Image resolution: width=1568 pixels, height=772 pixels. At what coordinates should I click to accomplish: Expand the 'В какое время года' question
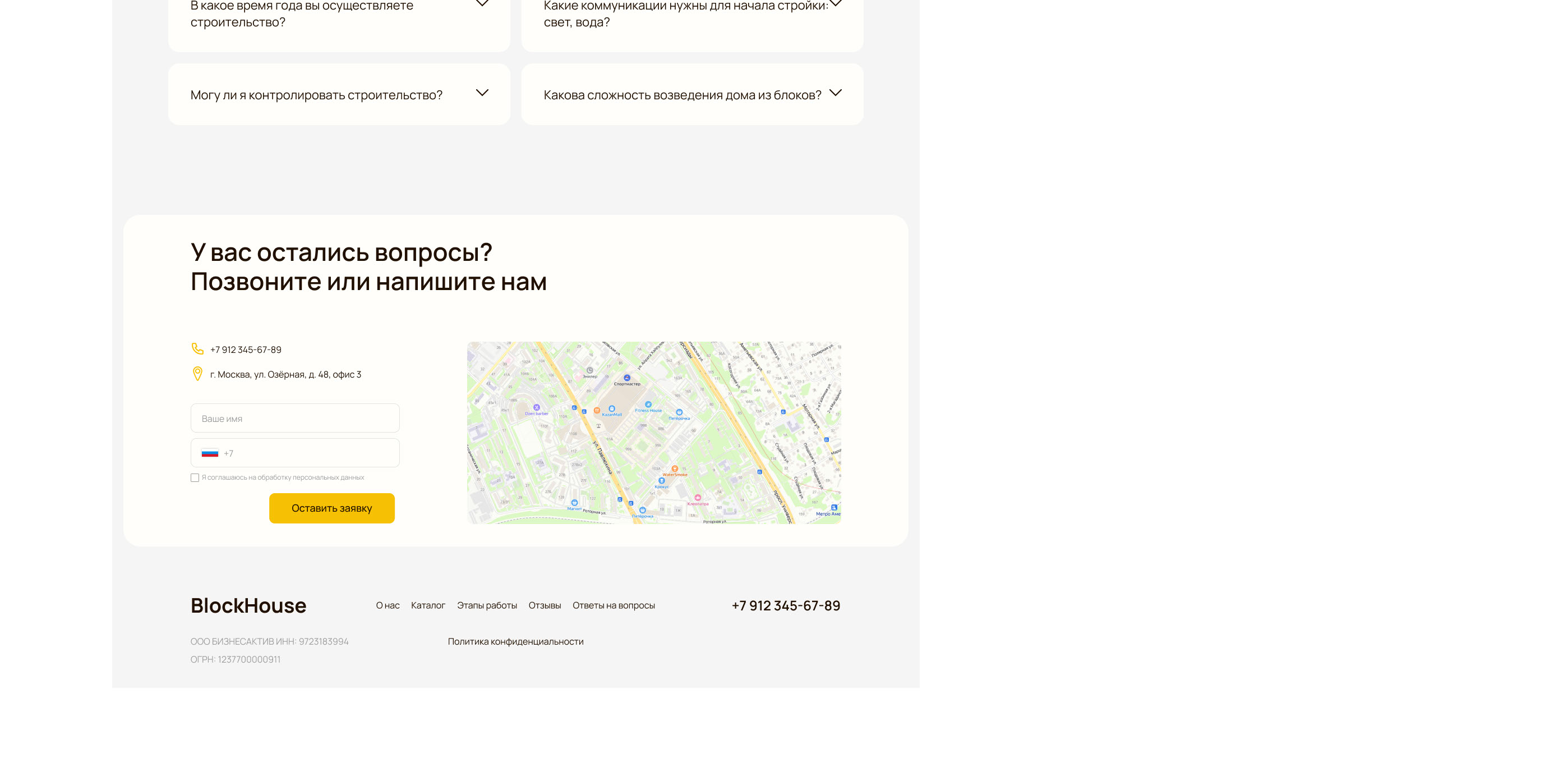pyautogui.click(x=482, y=4)
